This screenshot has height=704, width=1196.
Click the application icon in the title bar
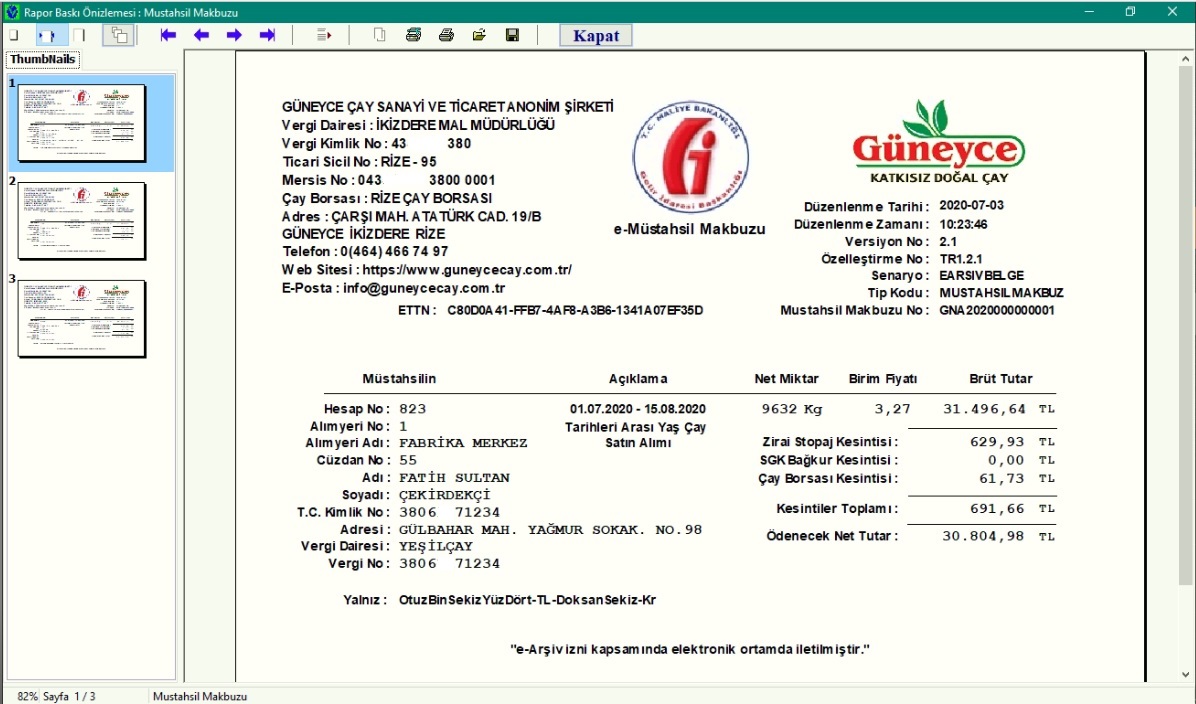coord(11,12)
